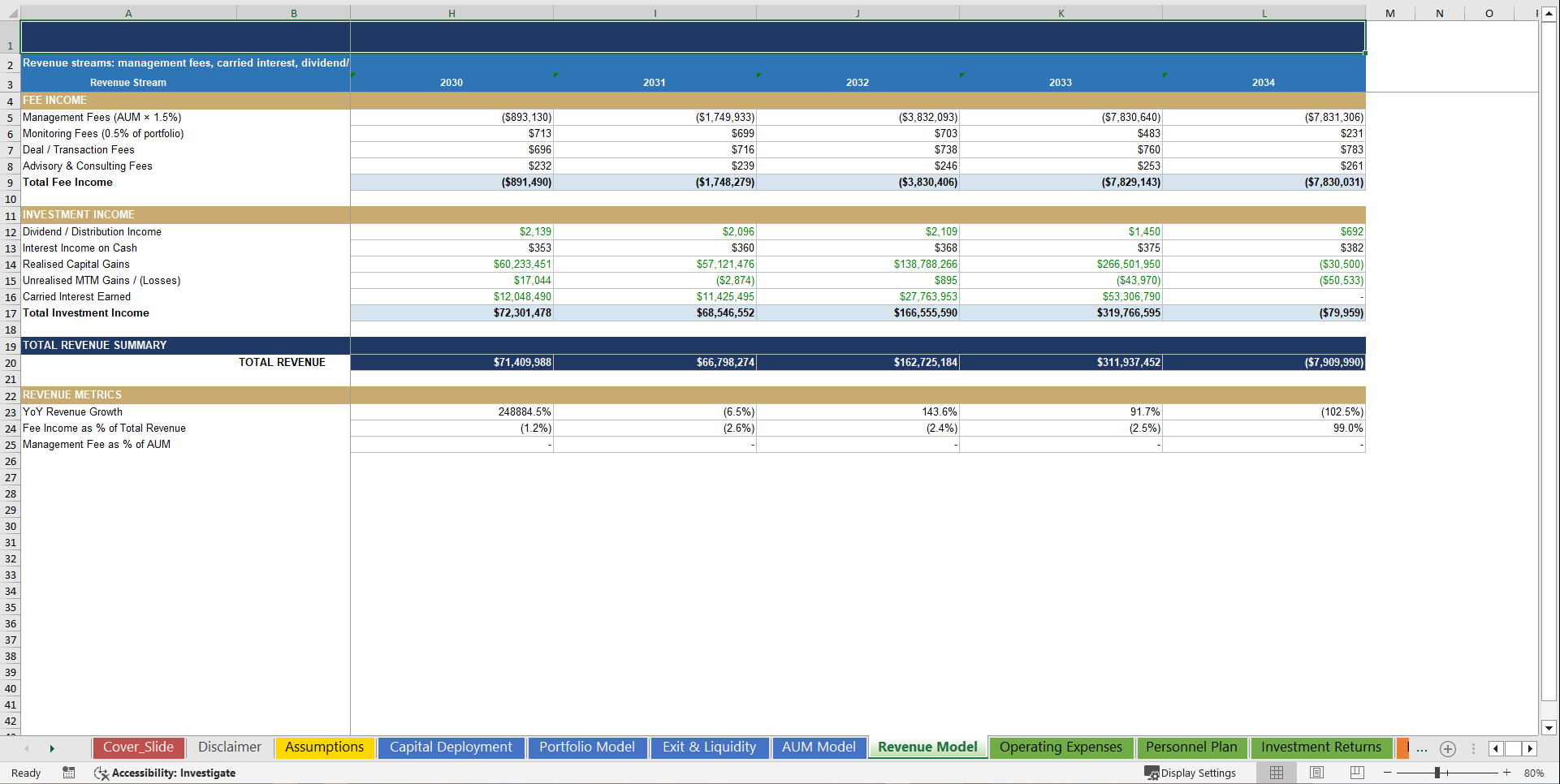Run the Accessibility: Investigate checker

[x=165, y=773]
